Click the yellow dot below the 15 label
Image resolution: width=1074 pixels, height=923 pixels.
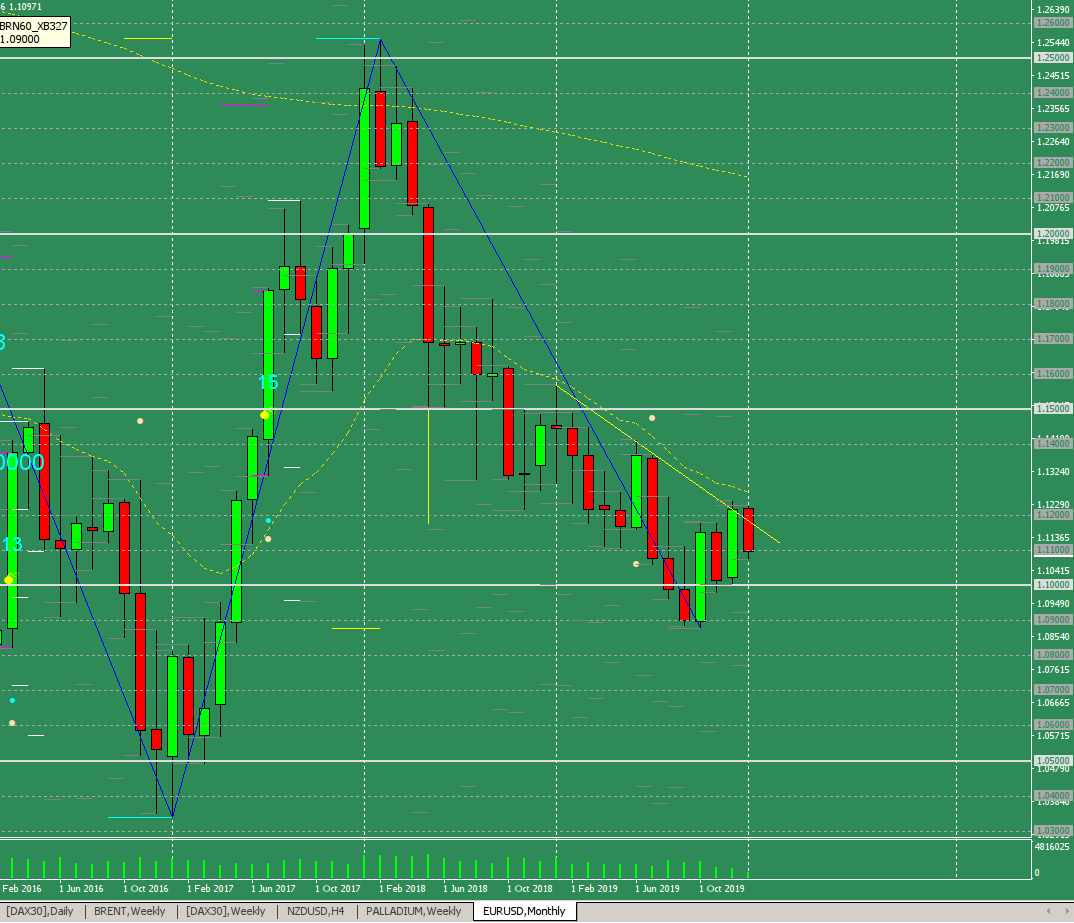click(264, 415)
